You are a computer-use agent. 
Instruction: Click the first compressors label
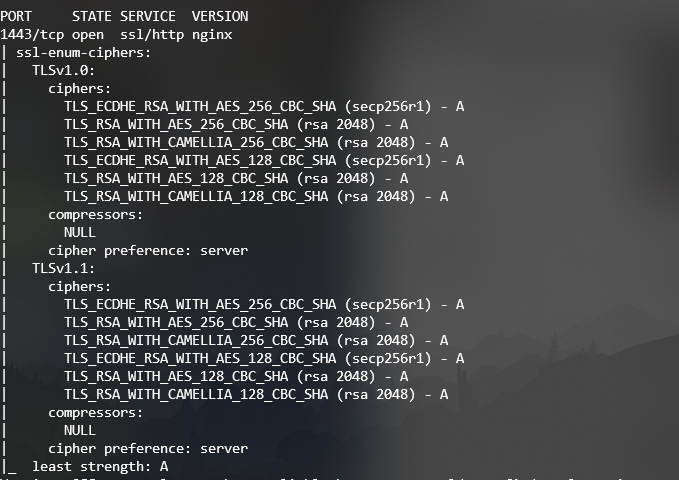(95, 215)
